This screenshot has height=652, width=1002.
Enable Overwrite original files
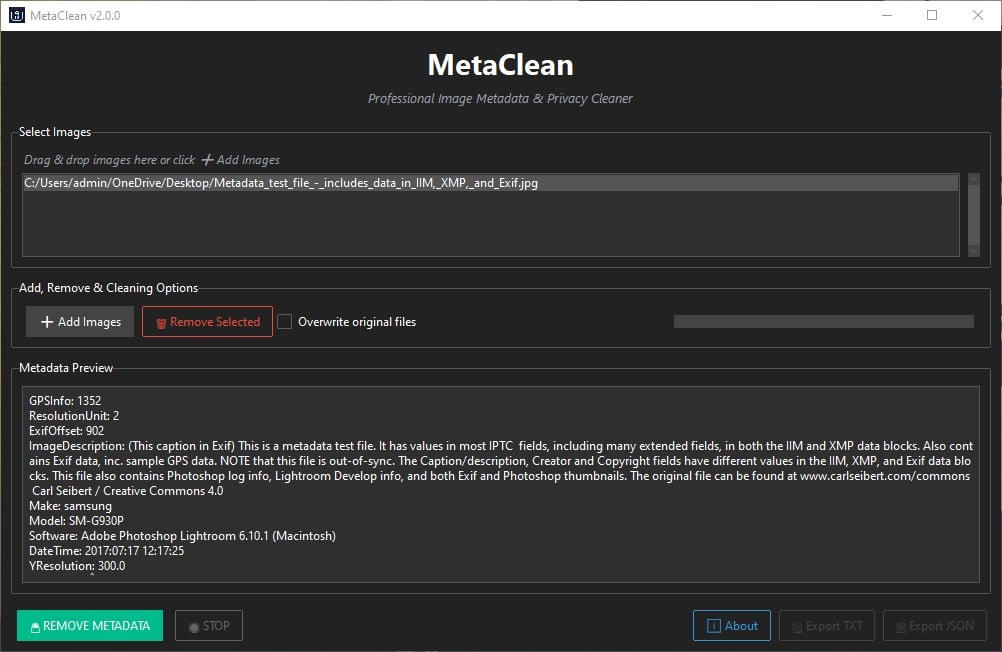285,321
